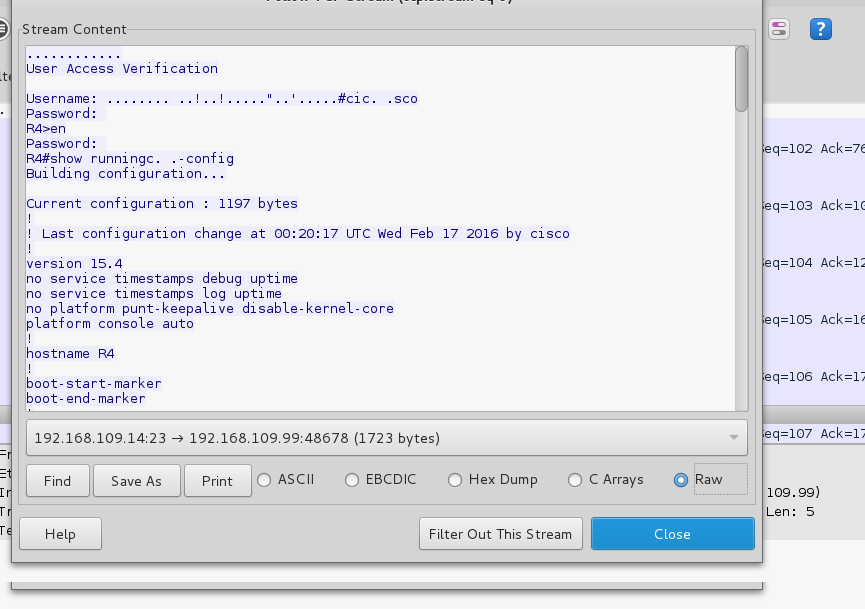Click the Print button
This screenshot has width=865, height=609.
click(x=217, y=481)
